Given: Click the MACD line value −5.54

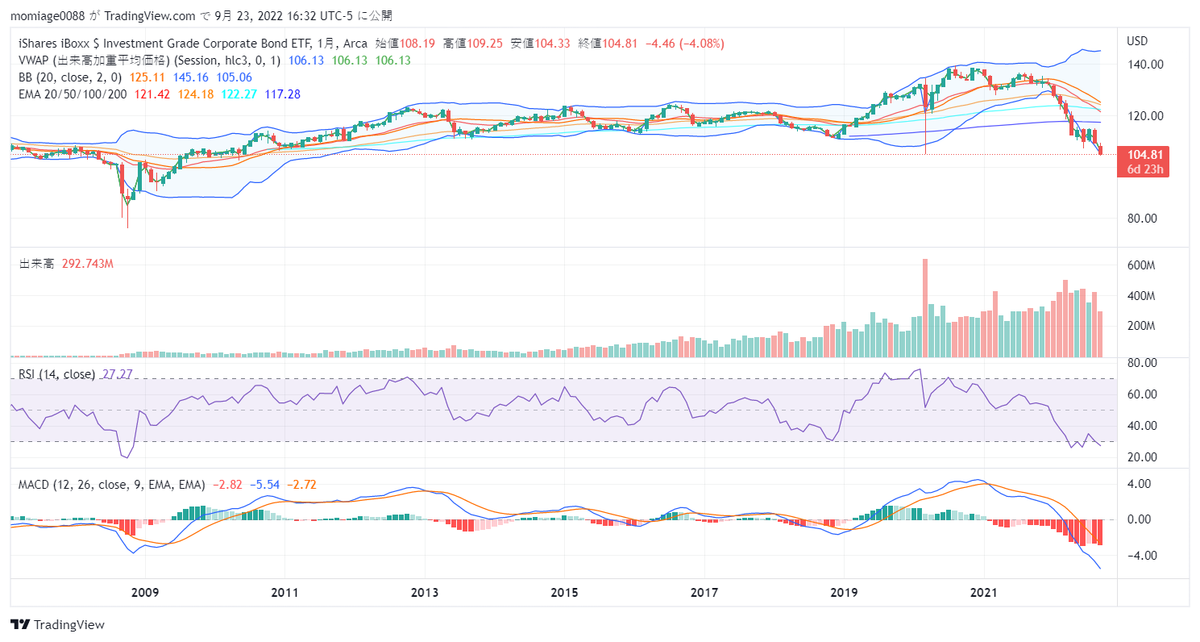Looking at the screenshot, I should (x=266, y=484).
